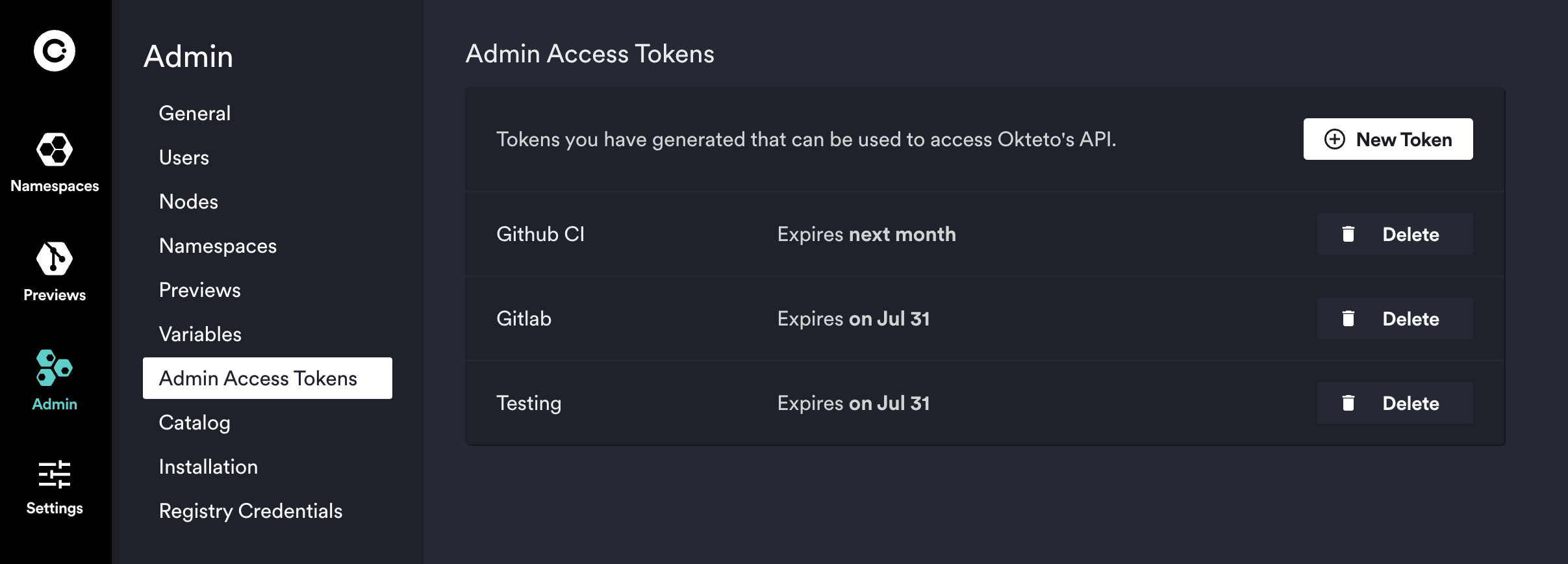This screenshot has width=1568, height=564.
Task: Click the Okteto logo icon
Action: [x=56, y=50]
